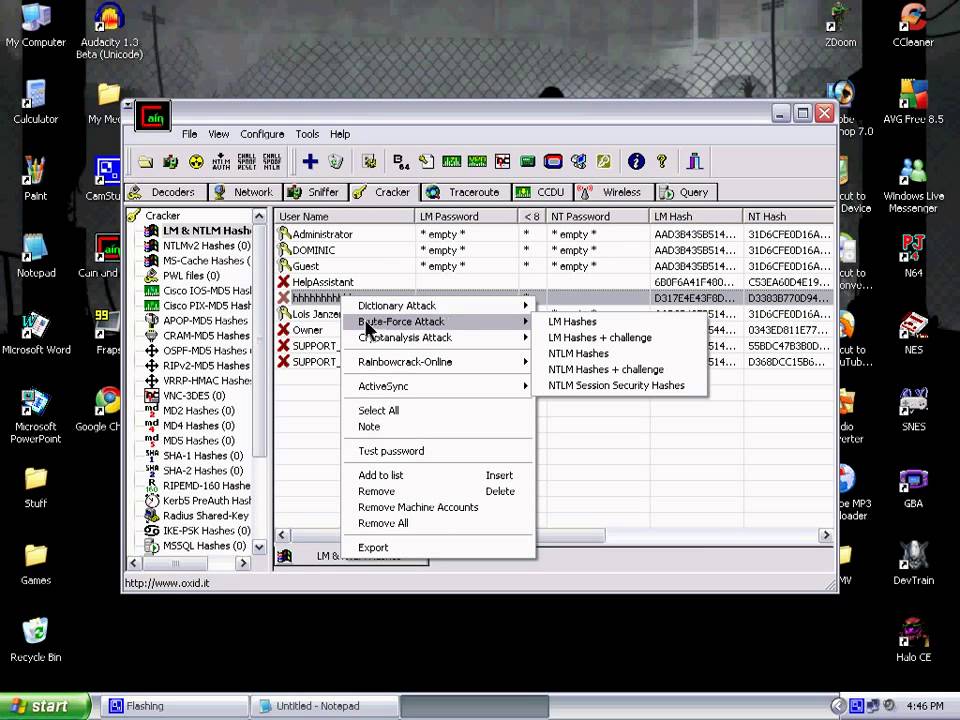The width and height of the screenshot is (960, 720).
Task: Click the right arrow of the tree's horizontal scrollbar
Action: [x=243, y=563]
